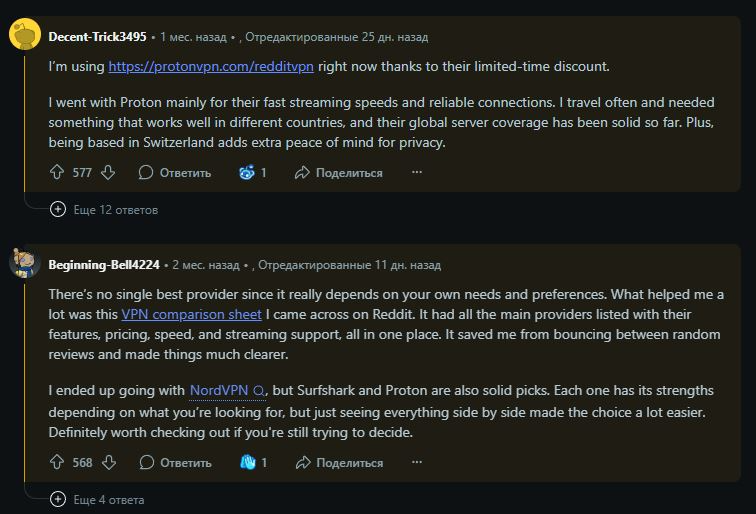
Task: Open Decent-Trick3495's avatar
Action: [24, 37]
